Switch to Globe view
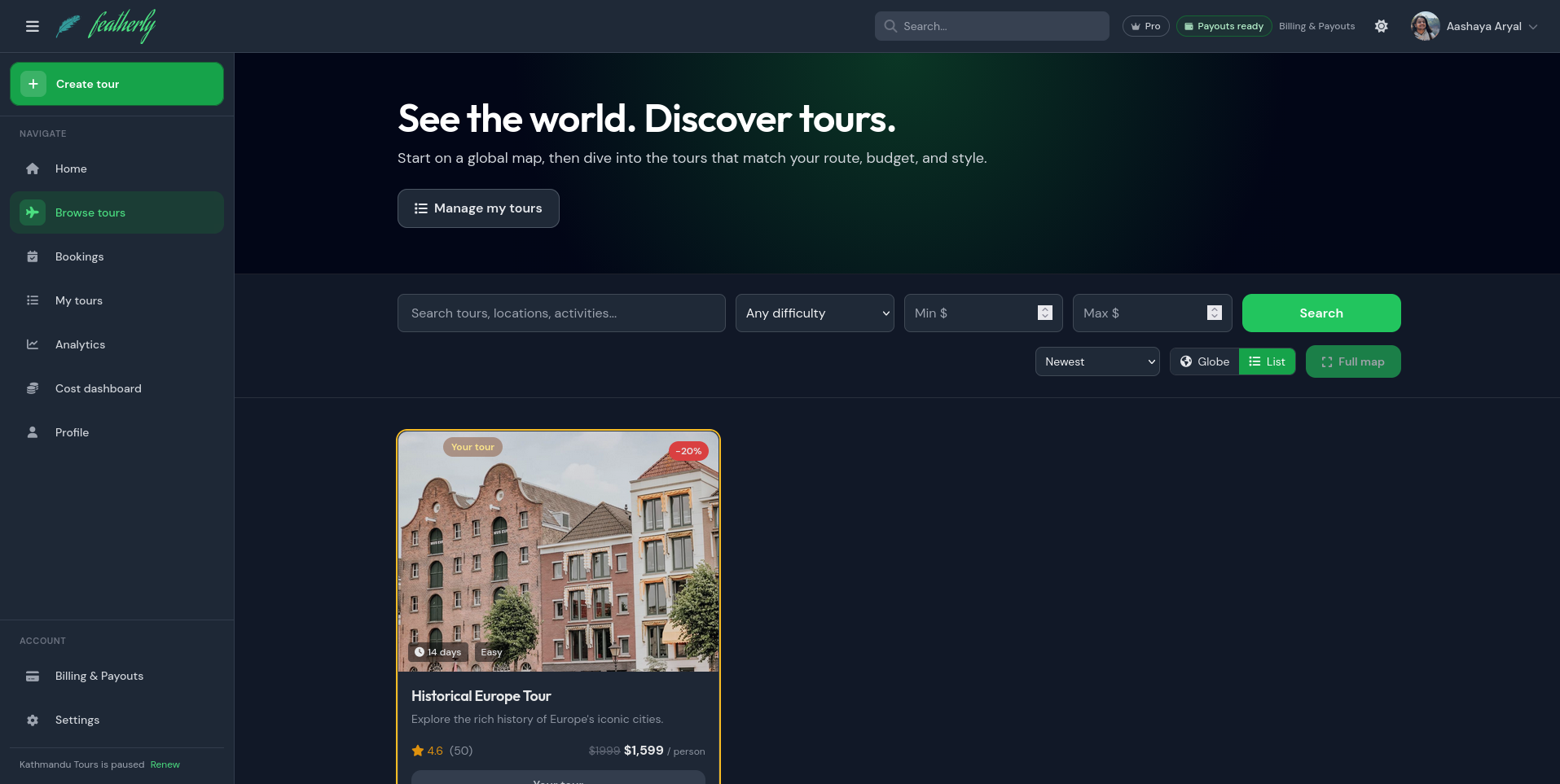The height and width of the screenshot is (784, 1560). click(1205, 361)
